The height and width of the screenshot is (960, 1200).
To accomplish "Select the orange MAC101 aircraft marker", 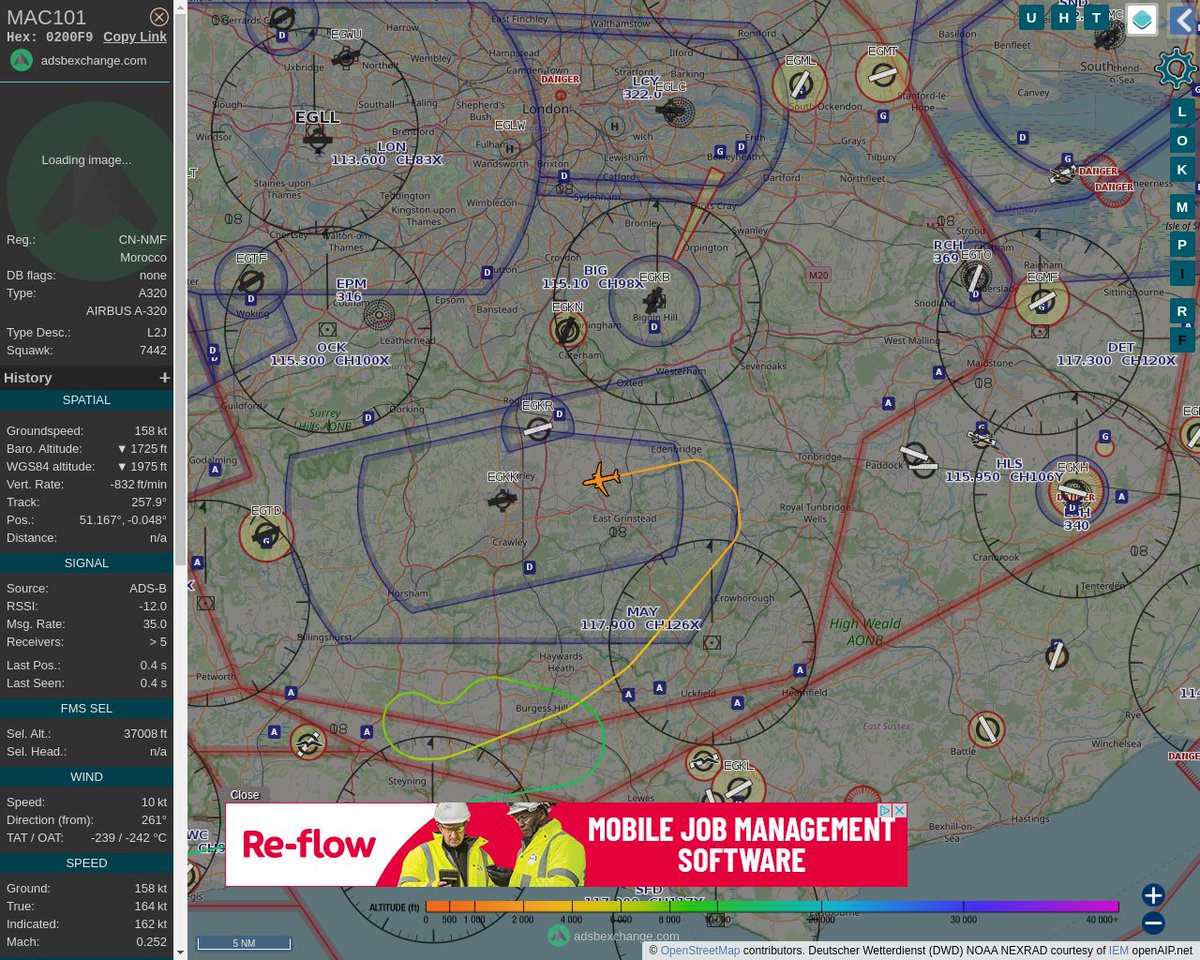I will tap(600, 478).
